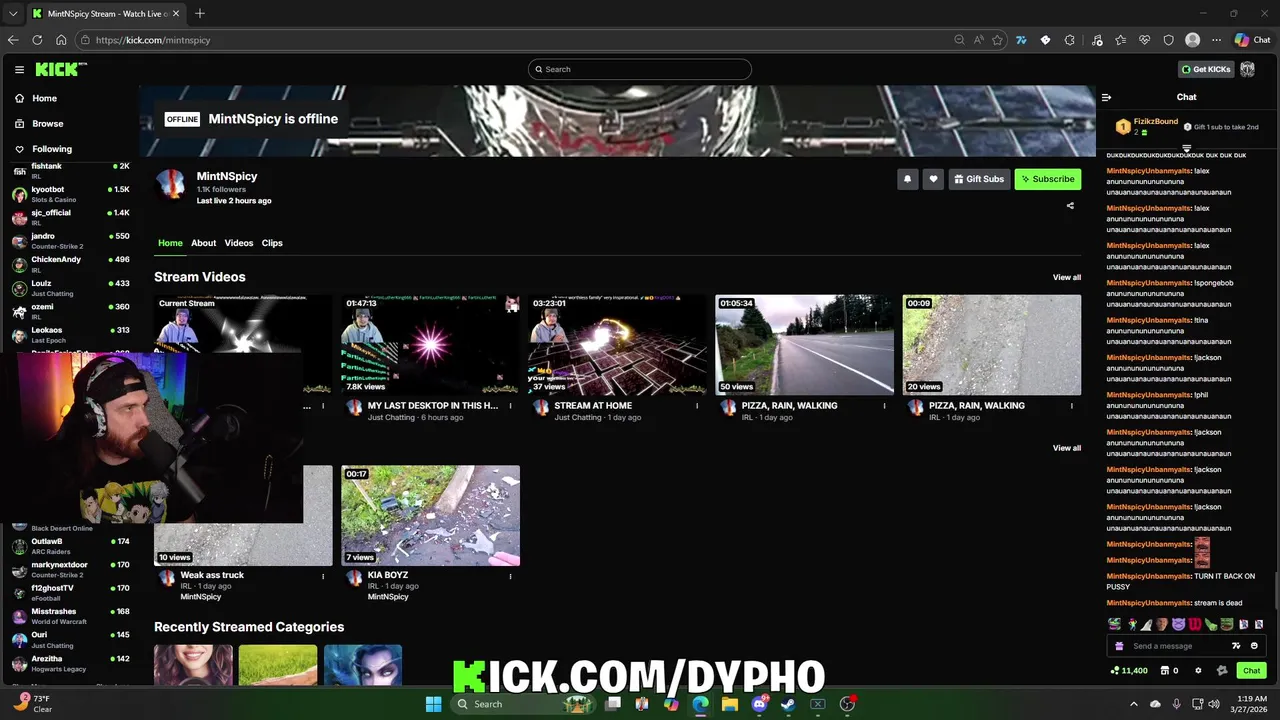Click browser back arrow
This screenshot has height=720, width=1280.
13,40
